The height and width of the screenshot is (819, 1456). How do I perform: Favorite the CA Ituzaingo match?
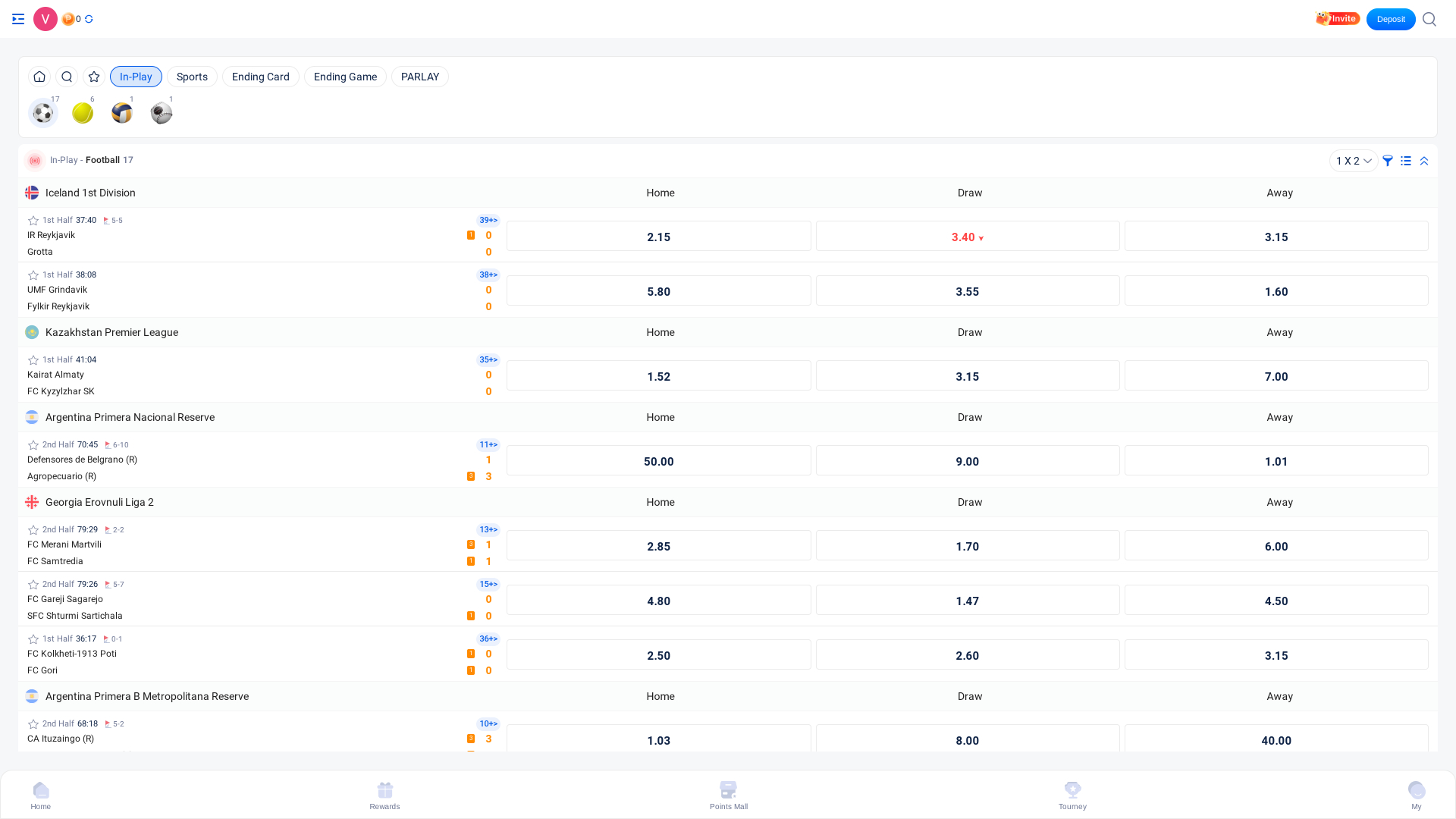coord(33,724)
